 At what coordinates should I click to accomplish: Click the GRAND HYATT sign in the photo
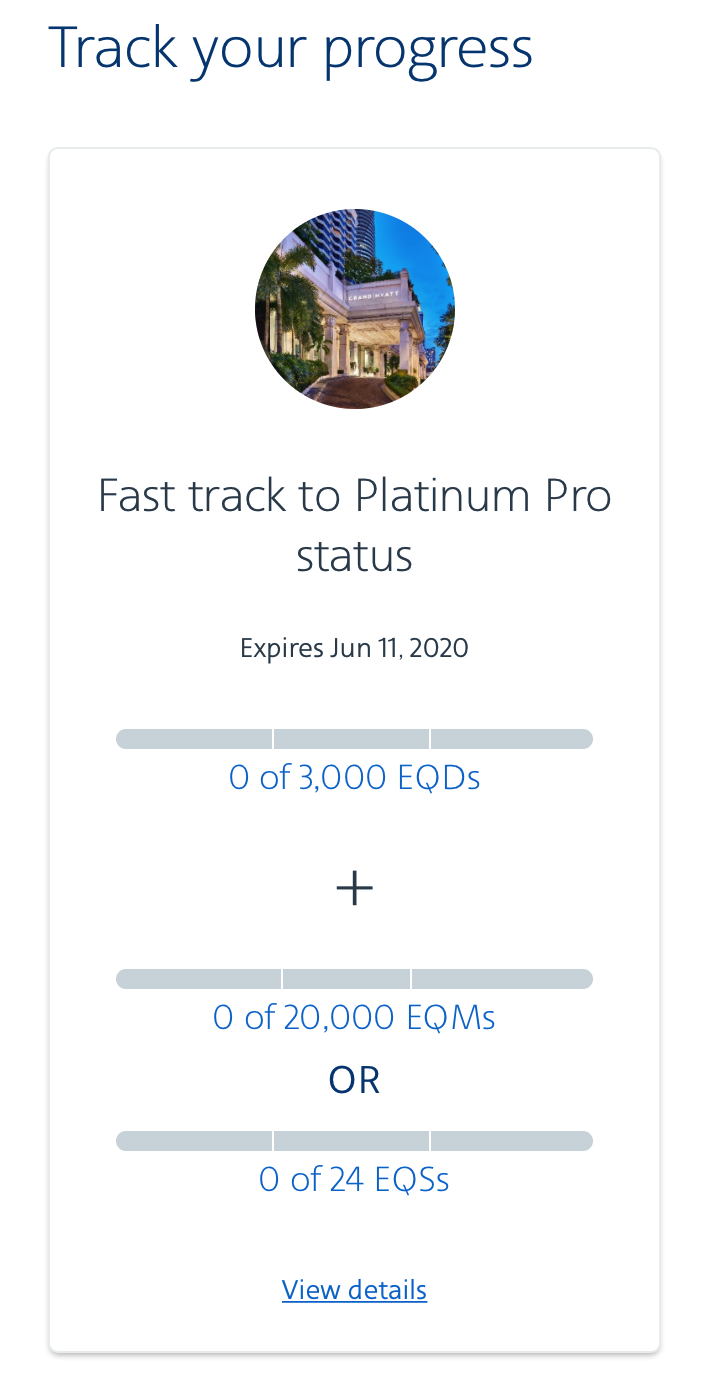pyautogui.click(x=371, y=296)
